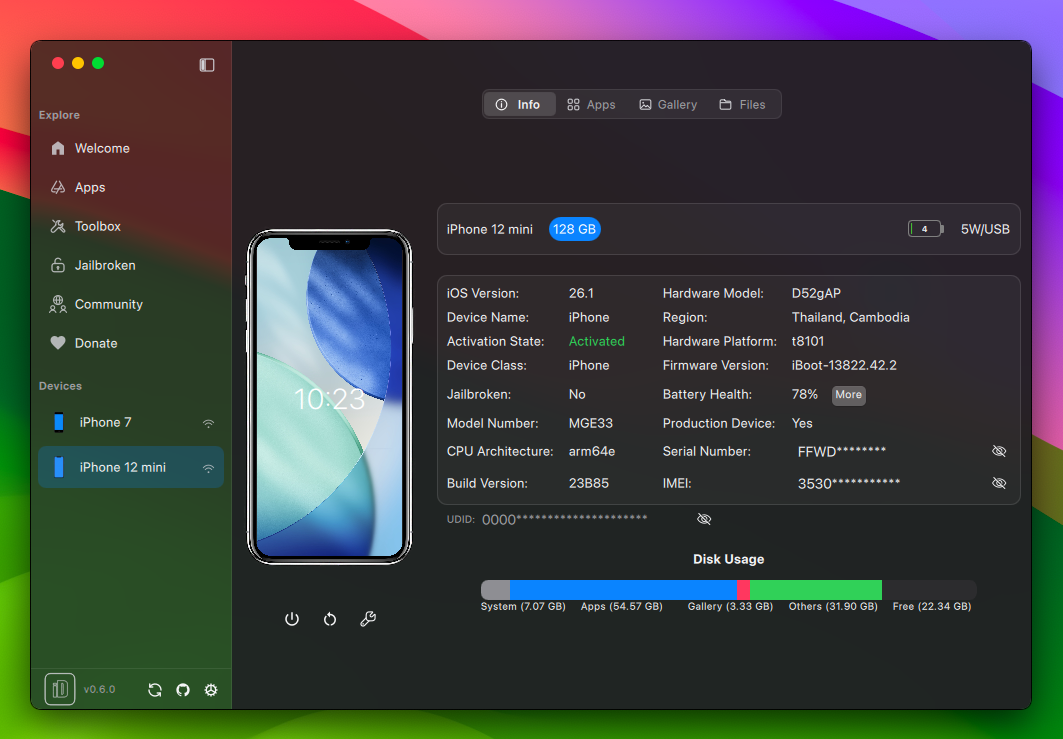The width and height of the screenshot is (1063, 739).
Task: Click the red Gallery segment of disk bar
Action: coord(744,590)
